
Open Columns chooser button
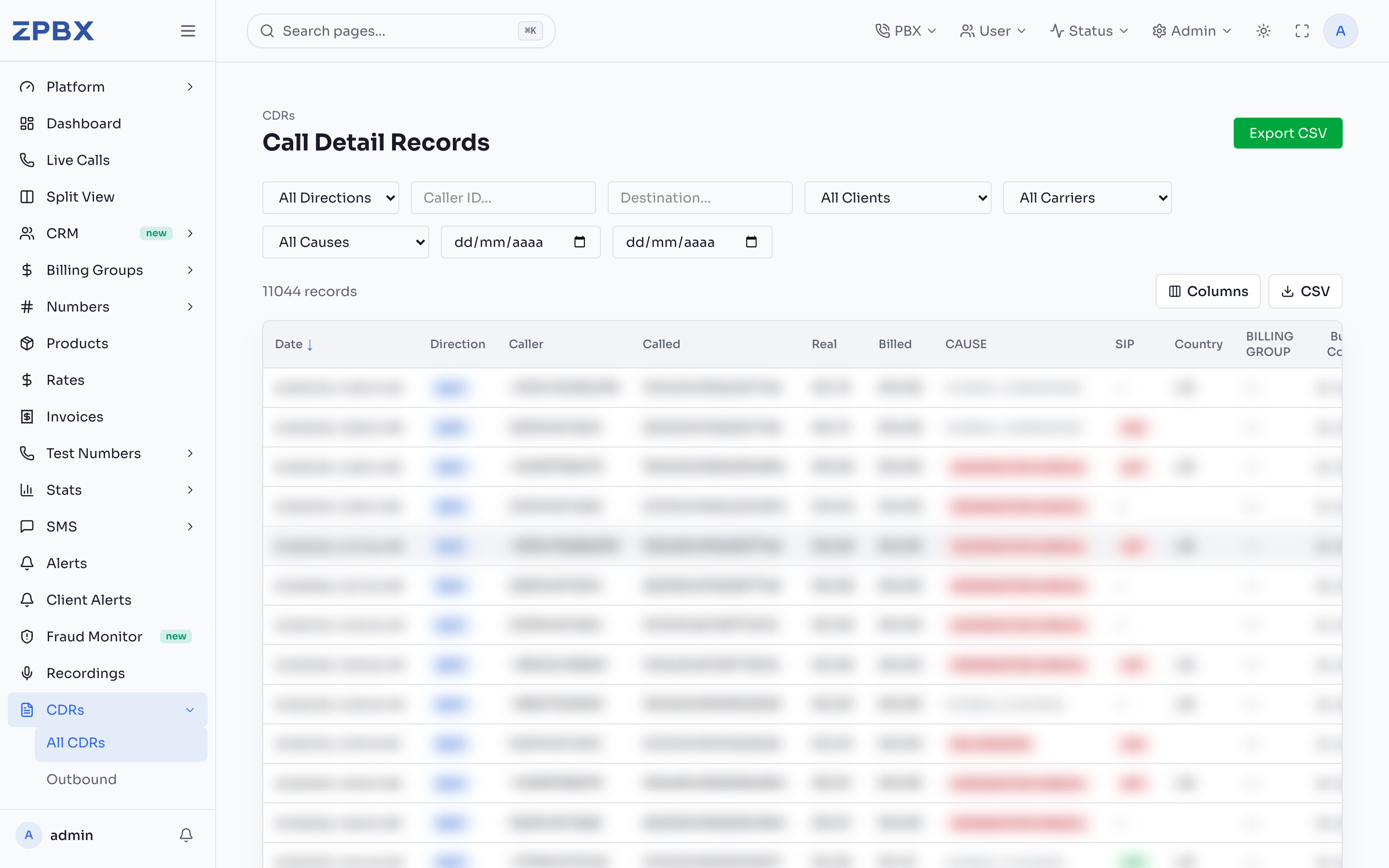tap(1208, 291)
